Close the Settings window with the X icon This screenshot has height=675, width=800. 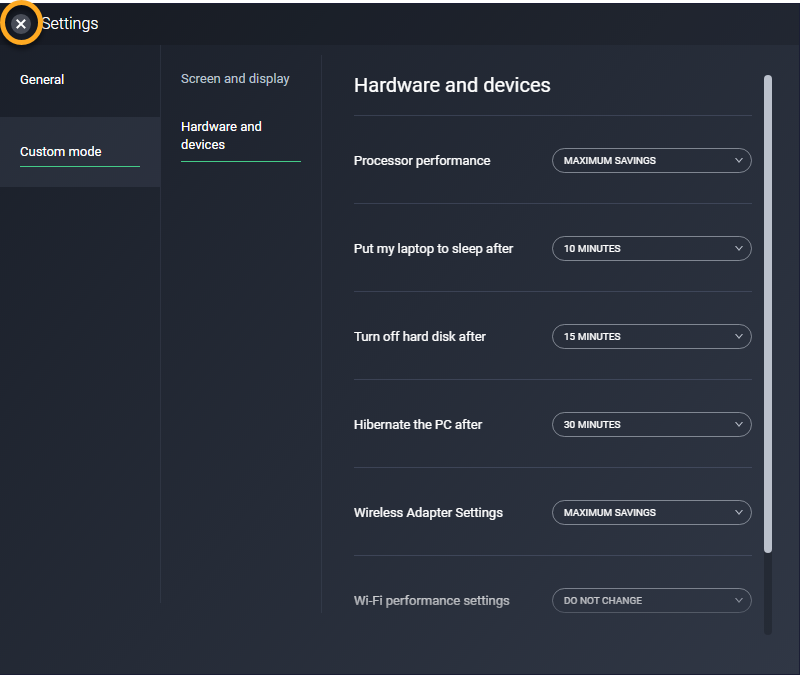pyautogui.click(x=21, y=23)
